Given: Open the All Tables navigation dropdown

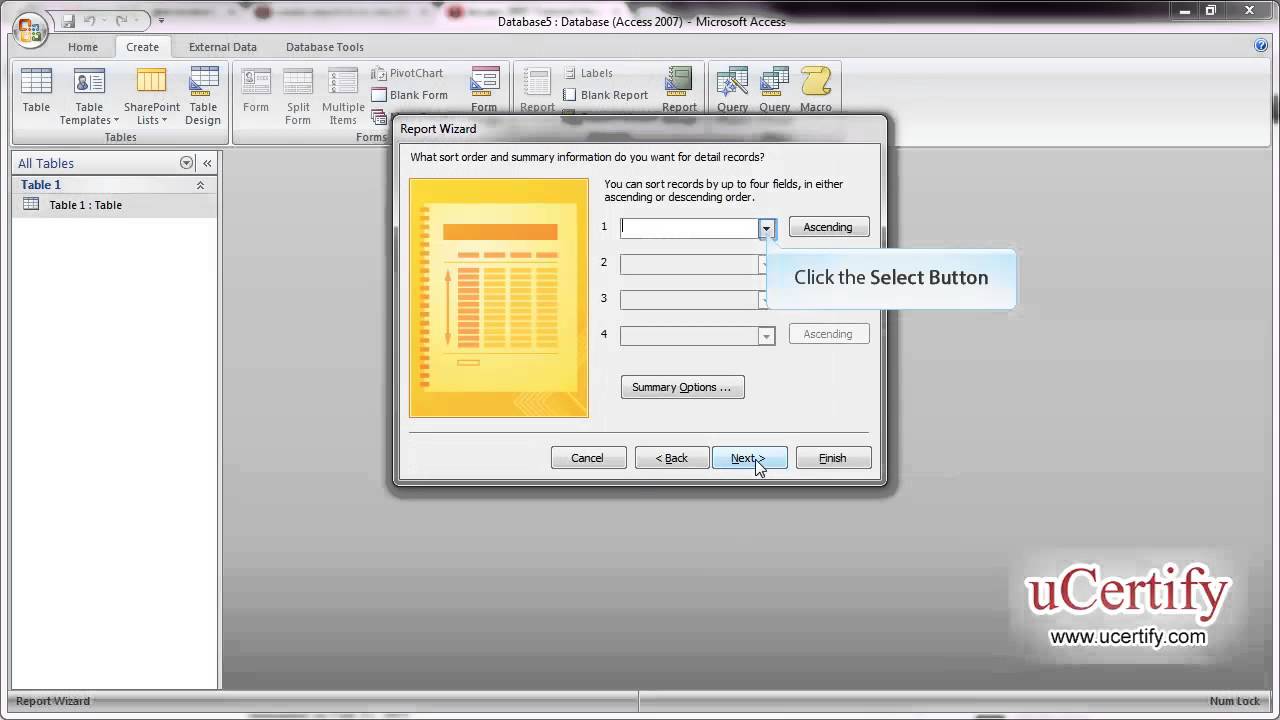Looking at the screenshot, I should (x=186, y=163).
